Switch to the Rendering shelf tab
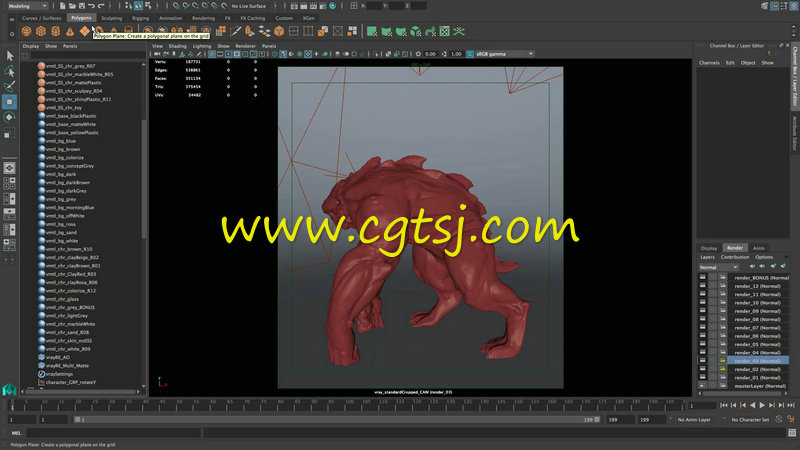 click(203, 18)
